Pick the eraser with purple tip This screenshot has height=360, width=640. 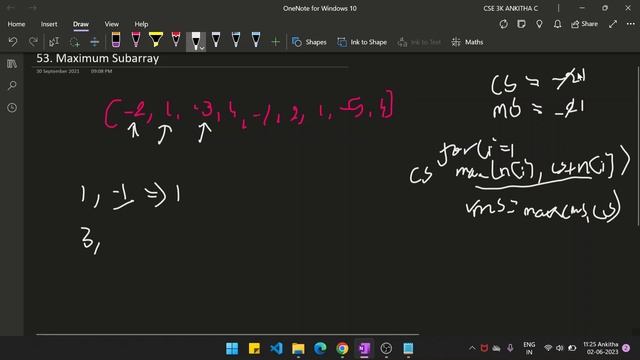[x=116, y=40]
